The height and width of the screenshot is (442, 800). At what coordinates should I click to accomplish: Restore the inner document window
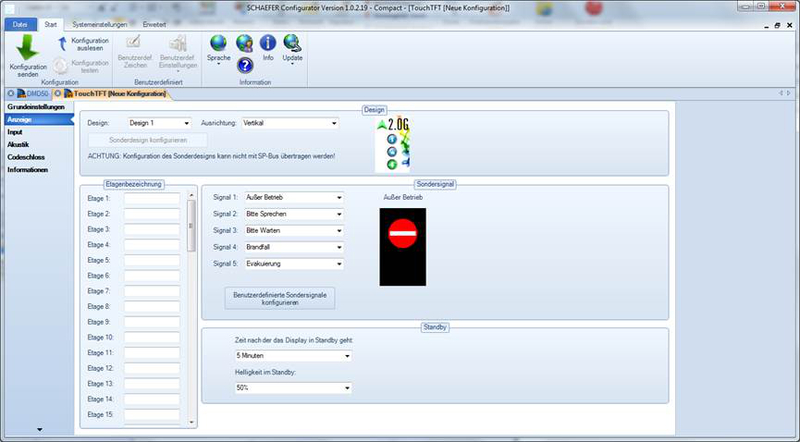click(777, 25)
